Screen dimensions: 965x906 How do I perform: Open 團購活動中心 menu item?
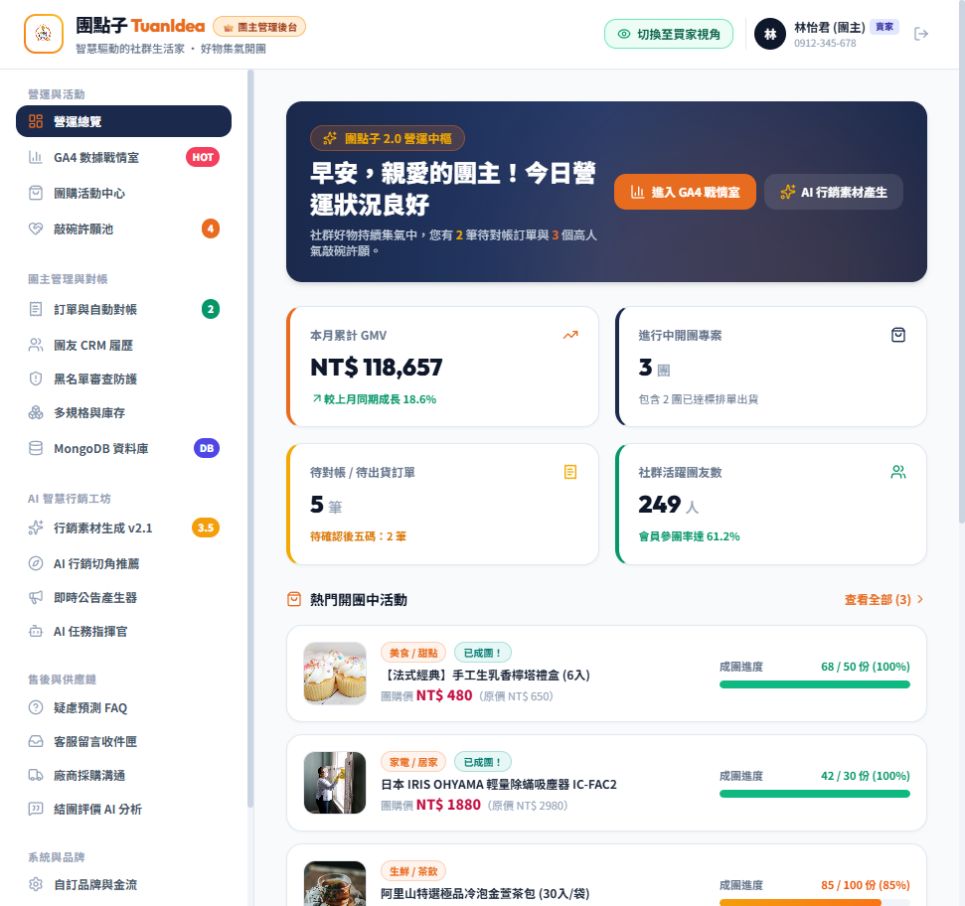click(x=124, y=193)
